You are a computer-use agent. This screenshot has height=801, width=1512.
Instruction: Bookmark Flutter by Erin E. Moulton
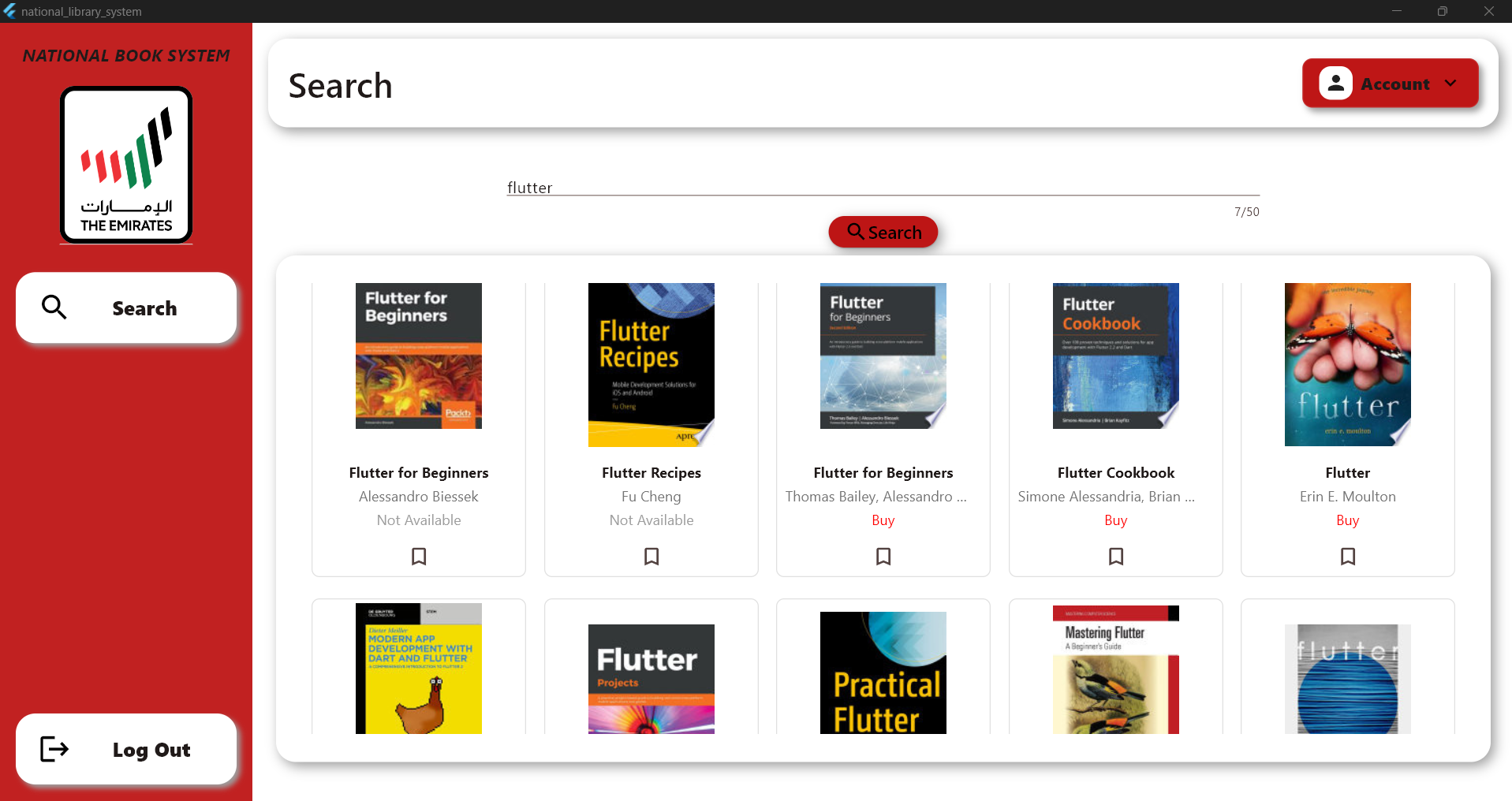tap(1348, 557)
